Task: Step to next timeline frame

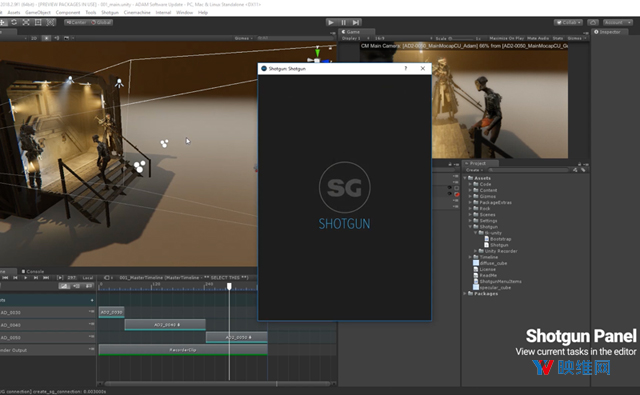Action: [x=36, y=277]
